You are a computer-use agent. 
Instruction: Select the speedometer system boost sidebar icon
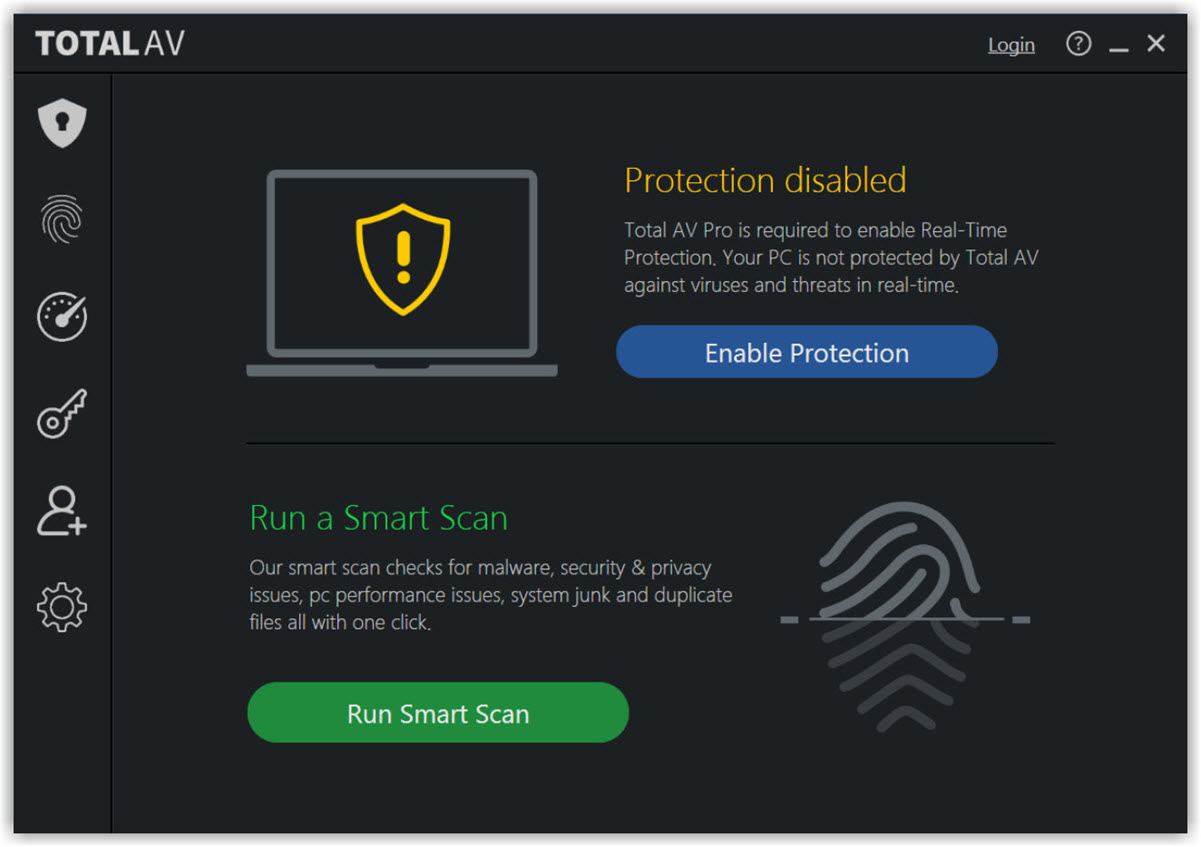pyautogui.click(x=62, y=317)
